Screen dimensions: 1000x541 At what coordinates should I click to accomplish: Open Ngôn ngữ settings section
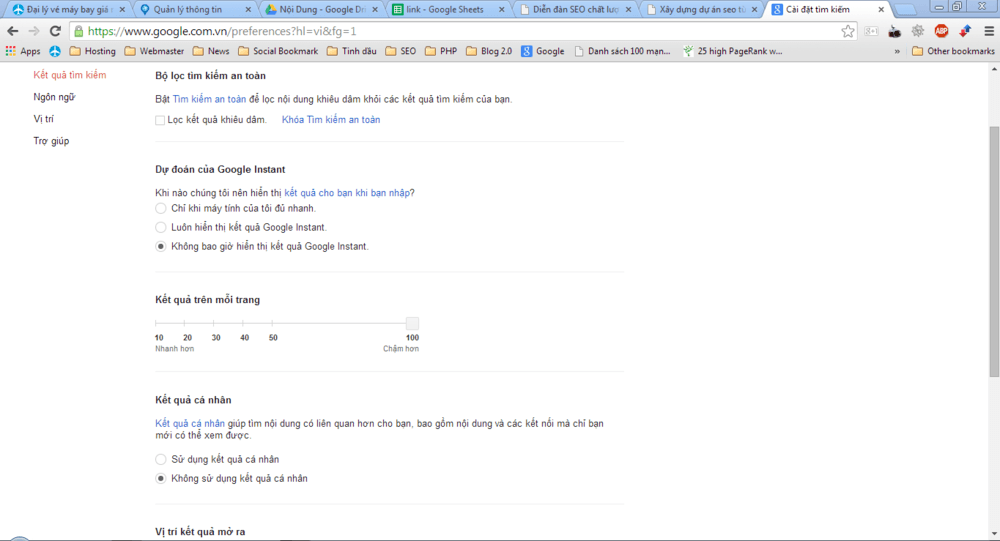point(54,97)
